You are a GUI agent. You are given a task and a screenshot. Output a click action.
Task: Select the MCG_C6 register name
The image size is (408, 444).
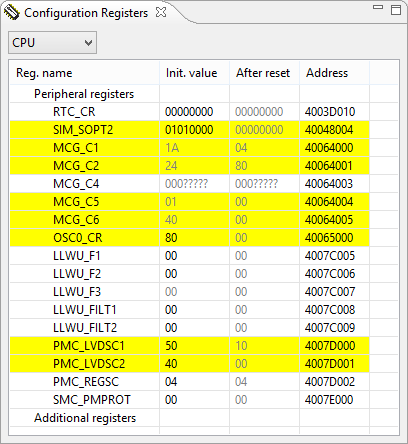76,220
